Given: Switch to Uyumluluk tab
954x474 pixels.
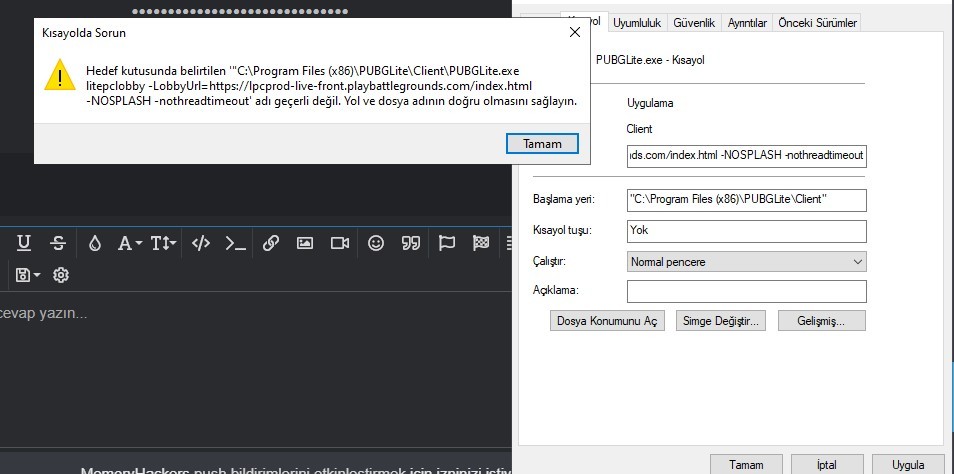Looking at the screenshot, I should click(x=637, y=23).
